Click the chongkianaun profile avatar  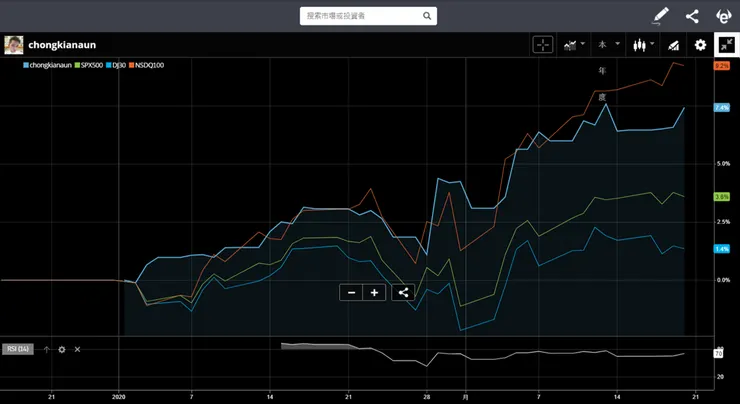pos(14,45)
